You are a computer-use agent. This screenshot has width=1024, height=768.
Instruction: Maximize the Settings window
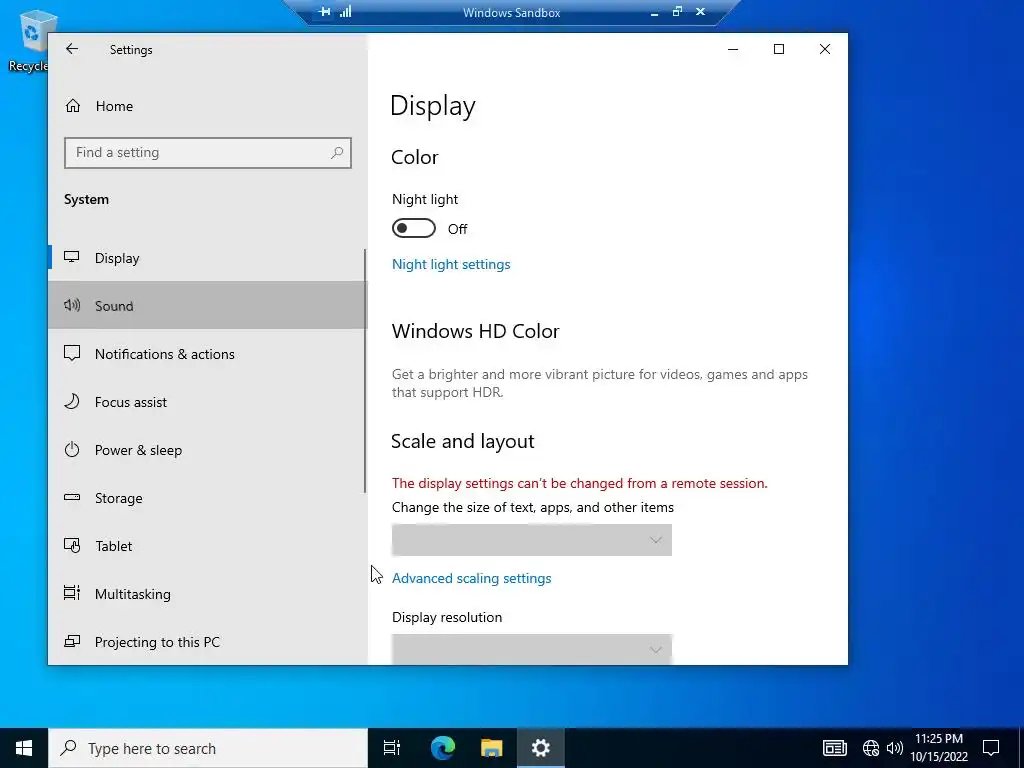click(778, 49)
